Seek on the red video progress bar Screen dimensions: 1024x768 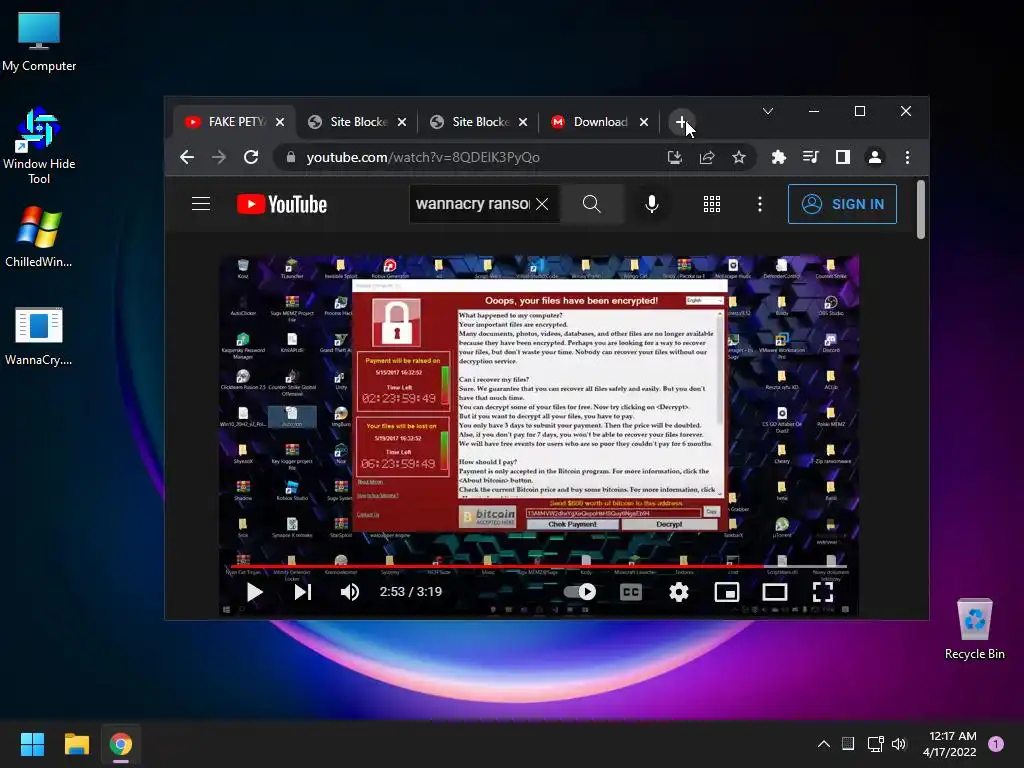tap(539, 566)
